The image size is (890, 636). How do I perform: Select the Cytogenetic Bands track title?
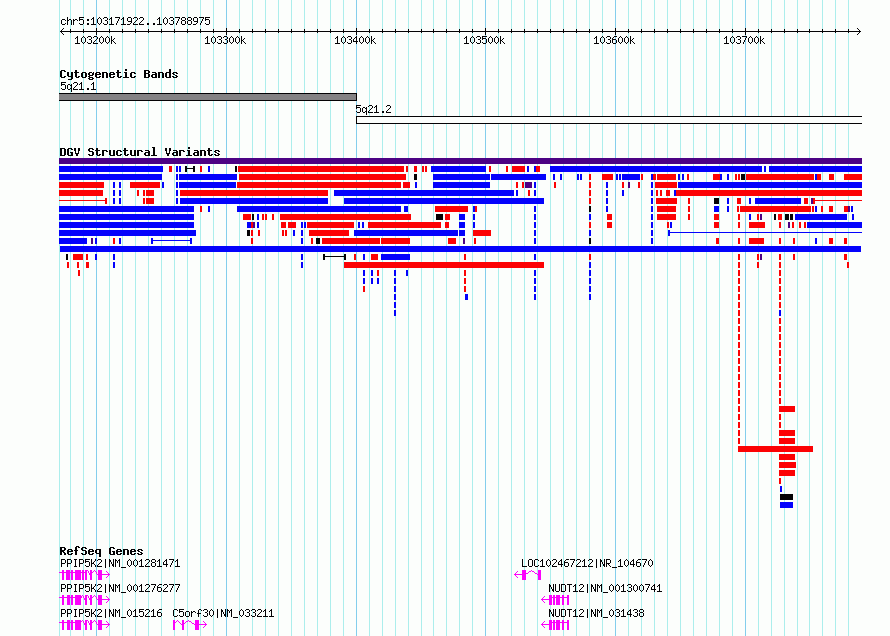(x=119, y=74)
